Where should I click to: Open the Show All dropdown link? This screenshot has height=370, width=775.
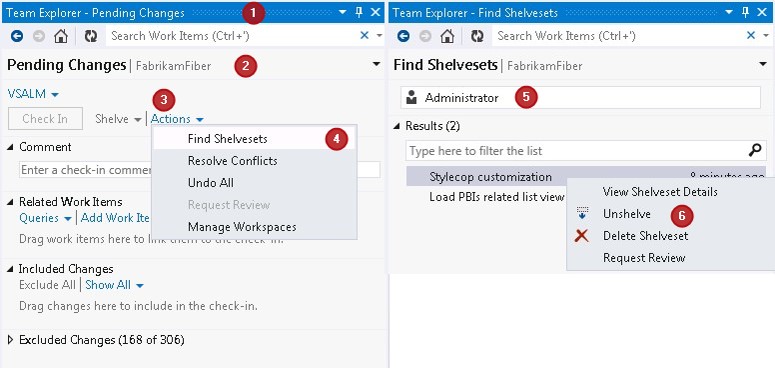tap(115, 285)
